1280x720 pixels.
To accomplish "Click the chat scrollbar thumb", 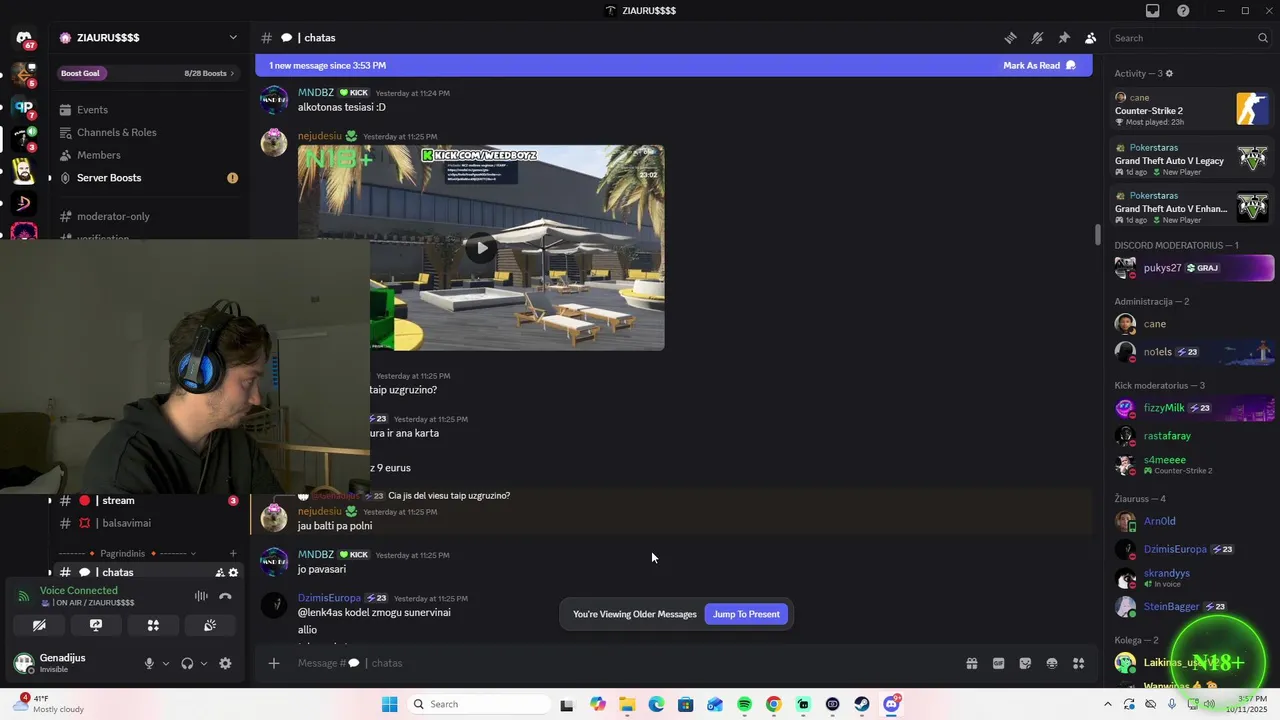I will 1097,235.
